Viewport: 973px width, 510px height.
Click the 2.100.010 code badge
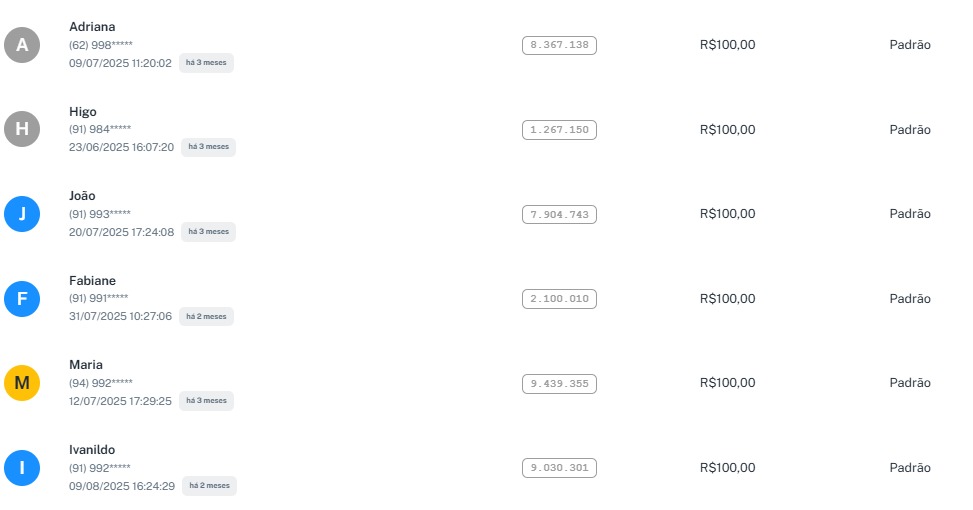(559, 298)
